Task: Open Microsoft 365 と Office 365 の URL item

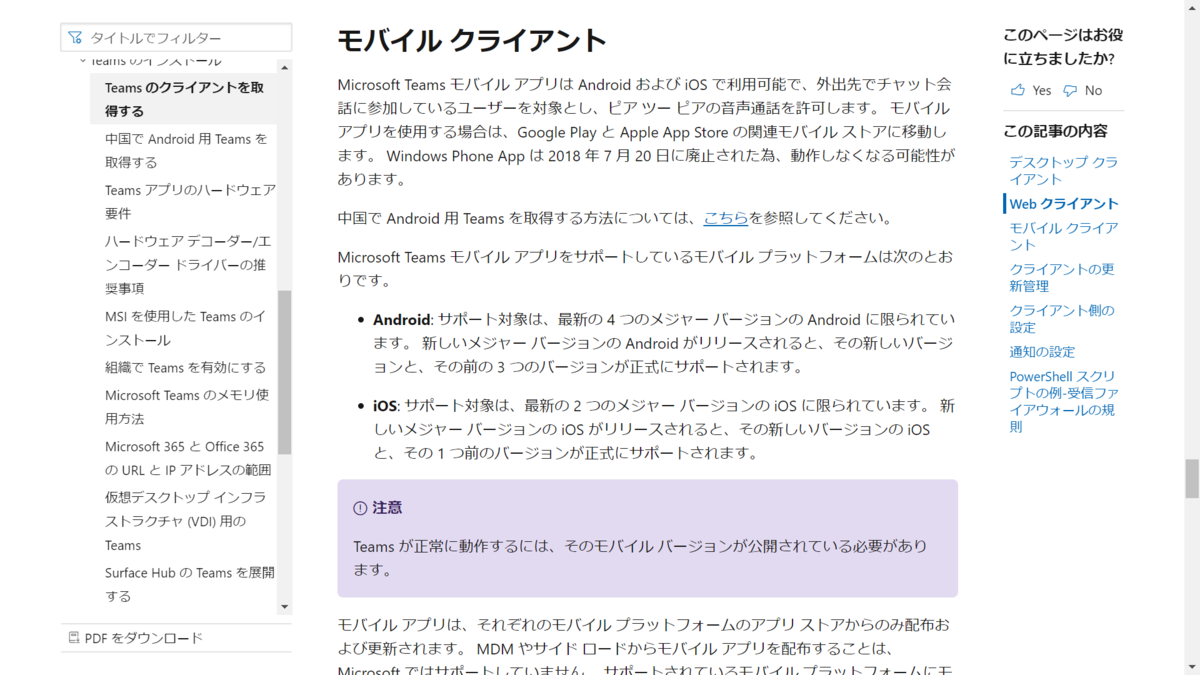Action: pos(188,458)
